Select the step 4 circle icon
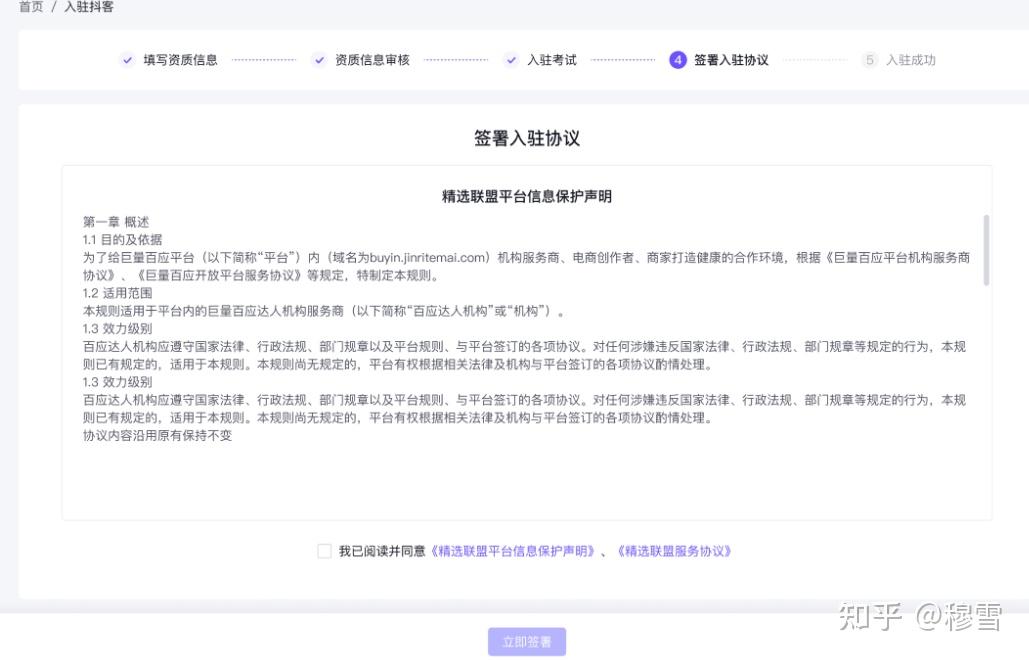 pos(678,60)
